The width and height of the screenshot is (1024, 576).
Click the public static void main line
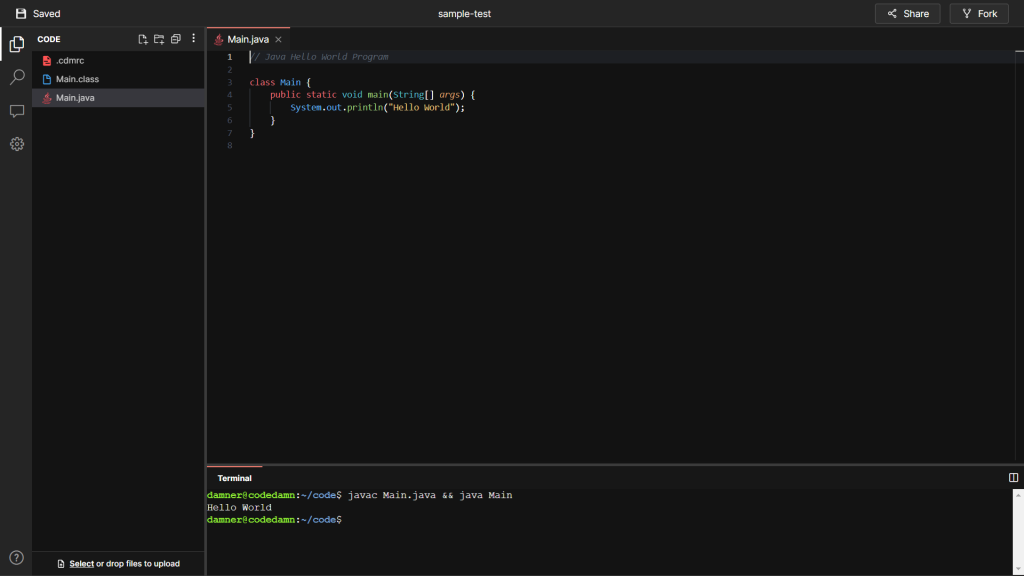pyautogui.click(x=372, y=95)
